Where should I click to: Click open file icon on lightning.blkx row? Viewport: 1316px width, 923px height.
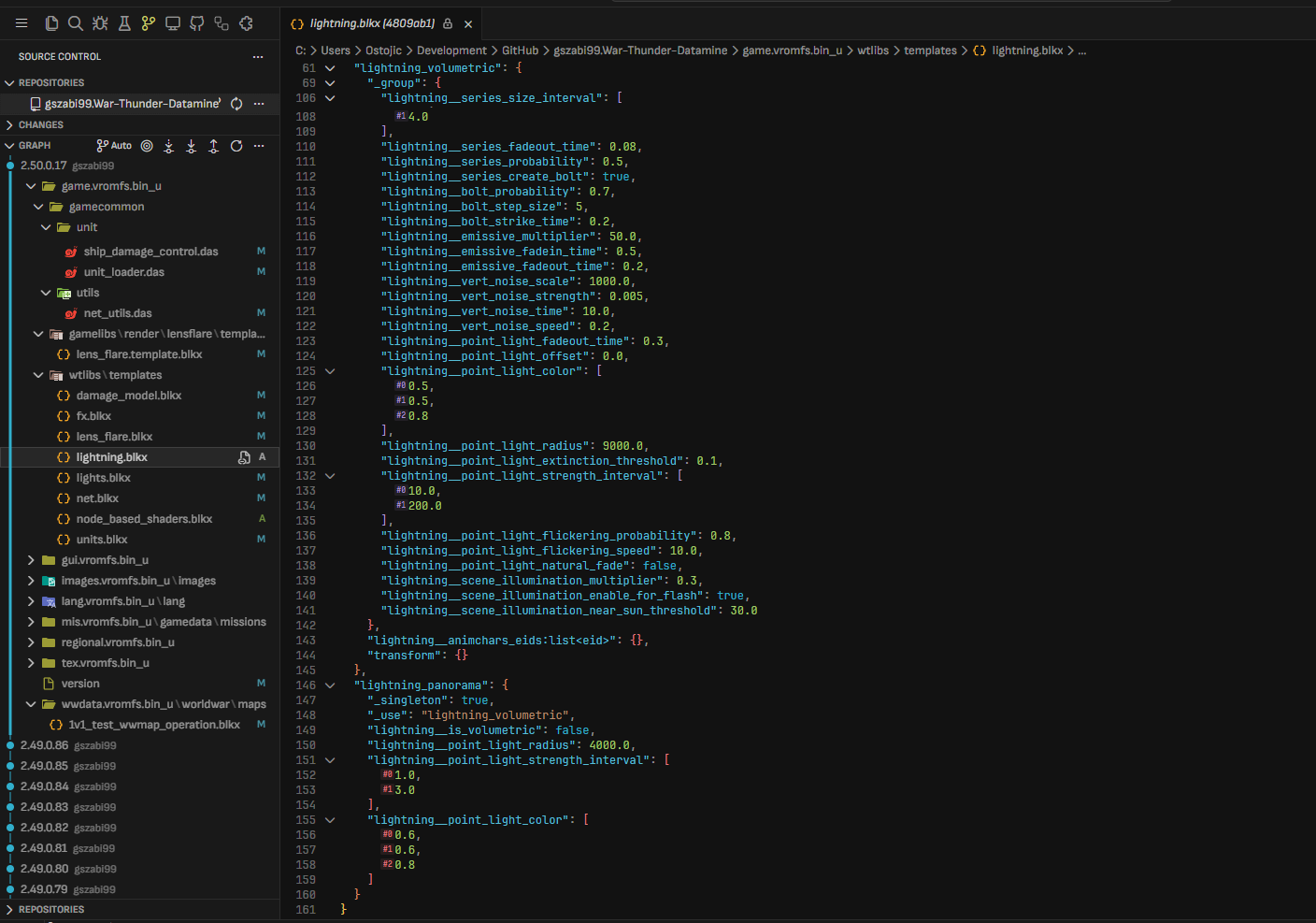[244, 457]
